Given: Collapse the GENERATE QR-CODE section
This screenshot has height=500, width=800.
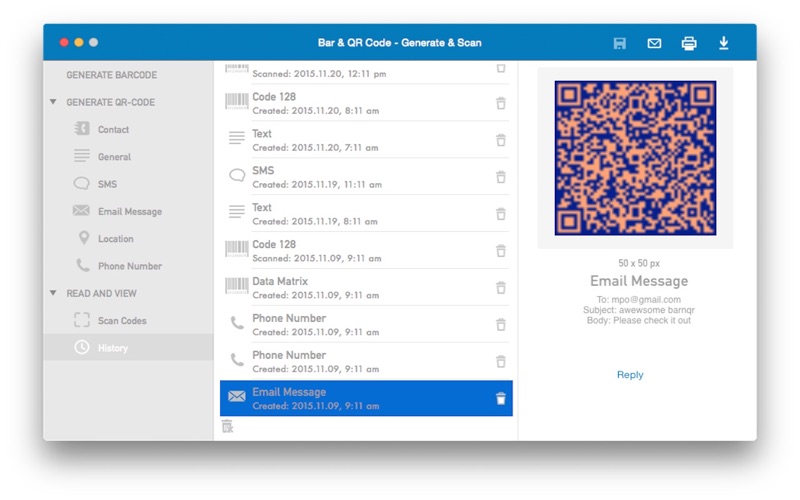Looking at the screenshot, I should click(53, 102).
